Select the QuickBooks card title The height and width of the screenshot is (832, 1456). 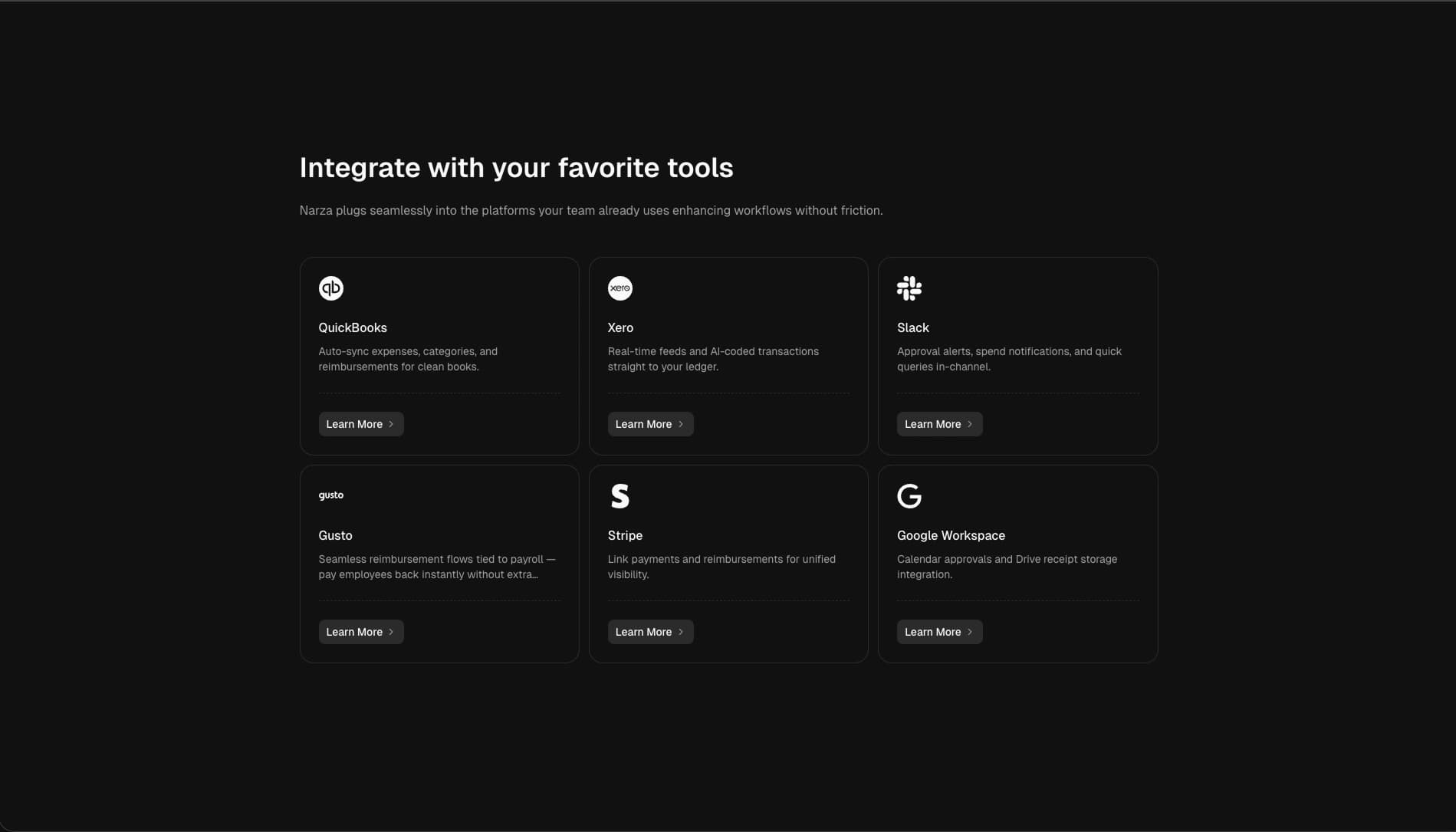tap(353, 327)
